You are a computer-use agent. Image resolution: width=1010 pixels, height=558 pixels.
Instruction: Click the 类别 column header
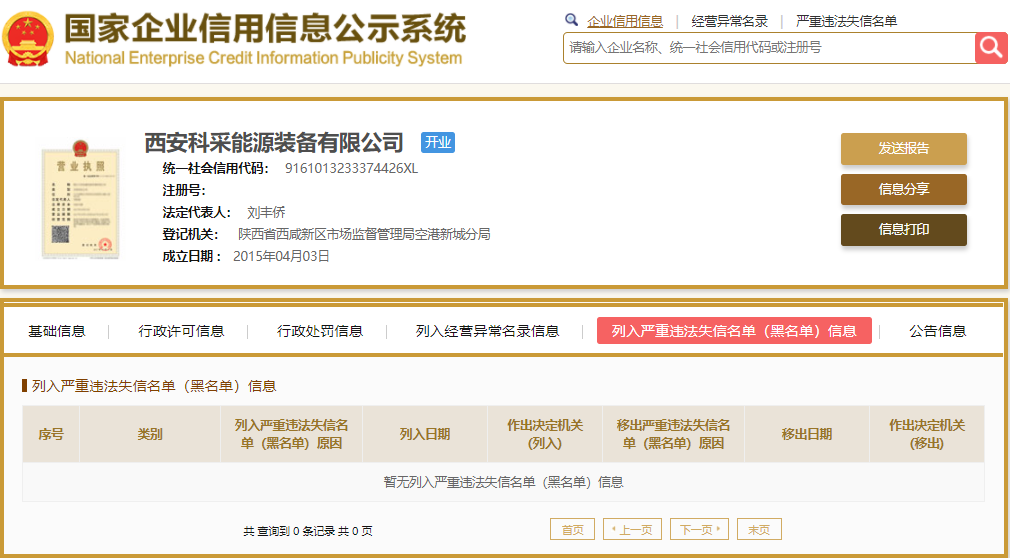(x=150, y=434)
